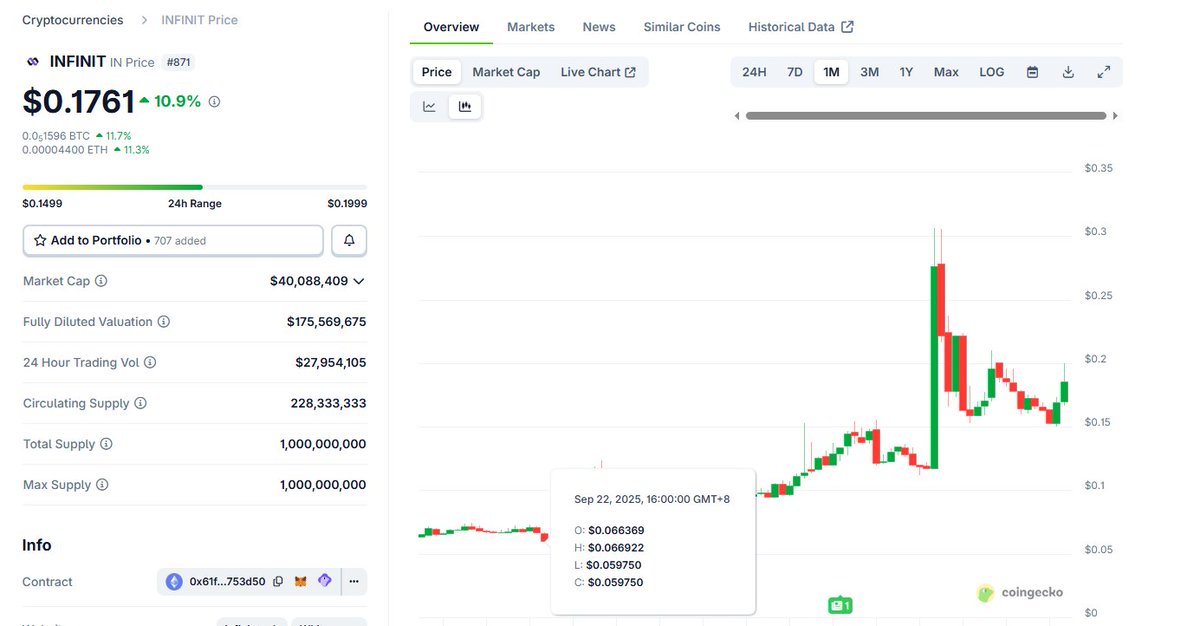This screenshot has height=626, width=1200.
Task: Select the 1M time range
Action: click(x=831, y=72)
